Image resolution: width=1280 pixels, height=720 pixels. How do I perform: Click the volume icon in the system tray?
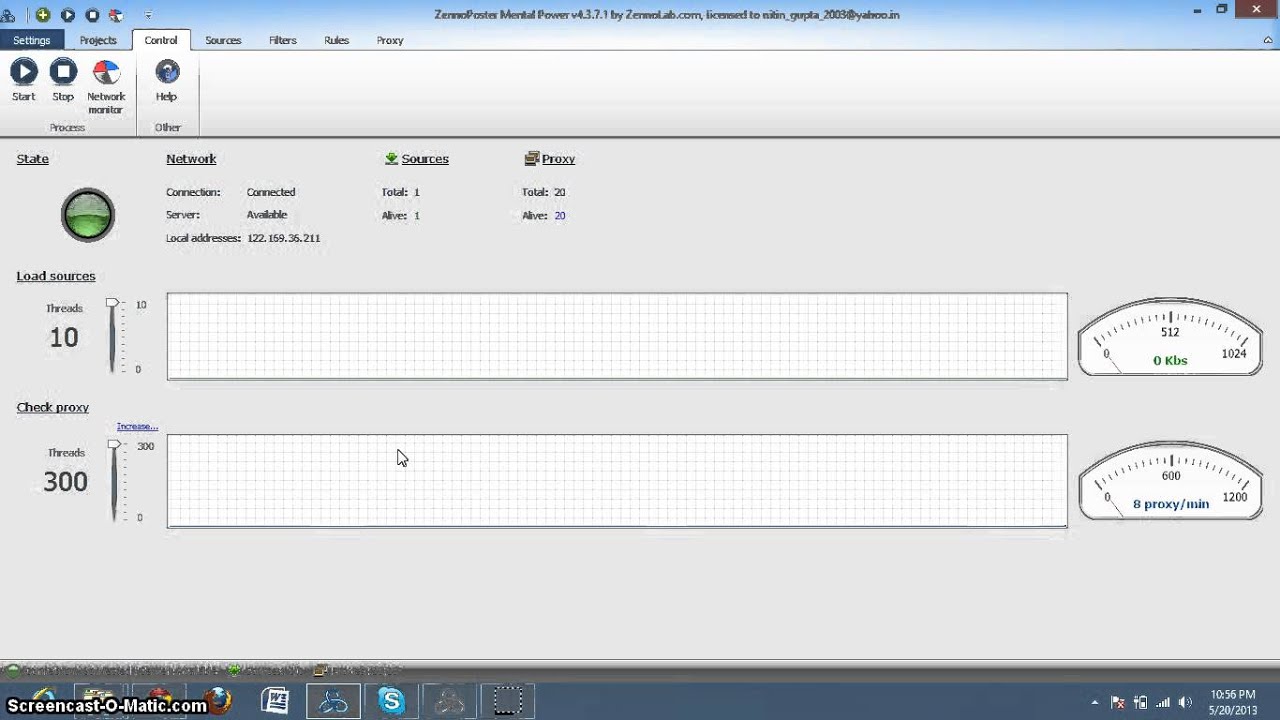pyautogui.click(x=1185, y=702)
